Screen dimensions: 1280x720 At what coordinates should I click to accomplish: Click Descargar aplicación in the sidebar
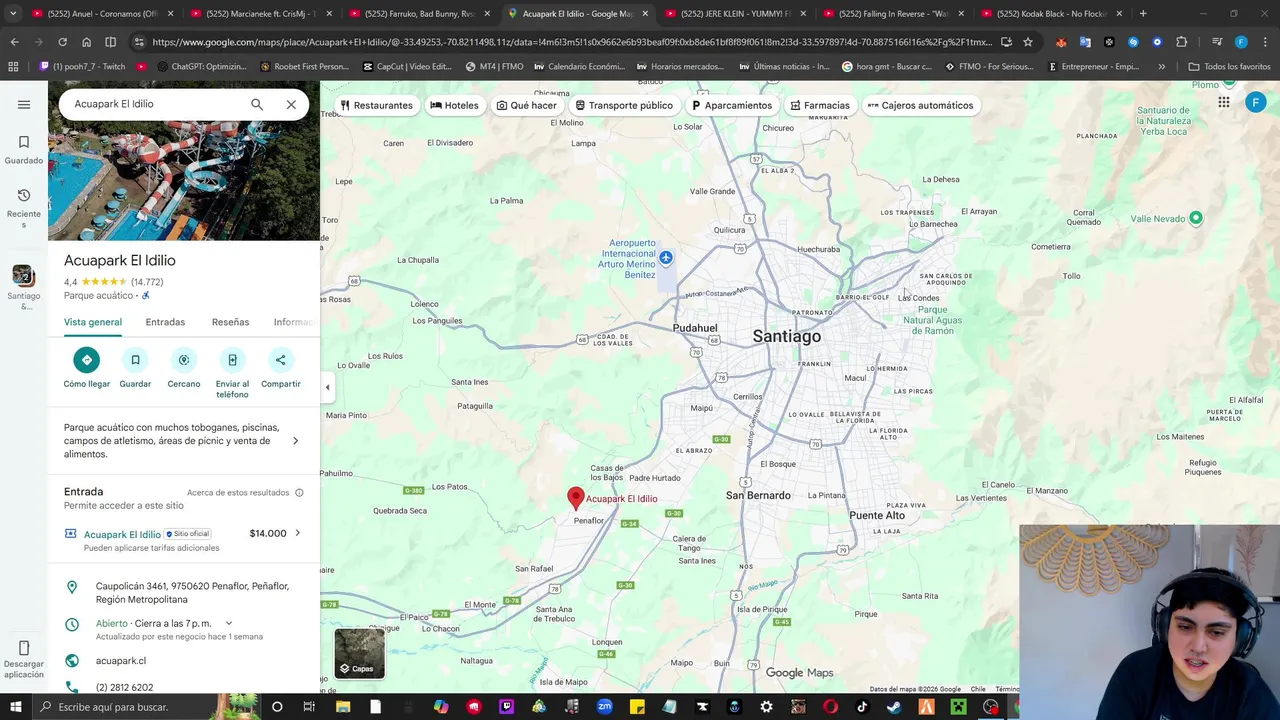point(24,659)
